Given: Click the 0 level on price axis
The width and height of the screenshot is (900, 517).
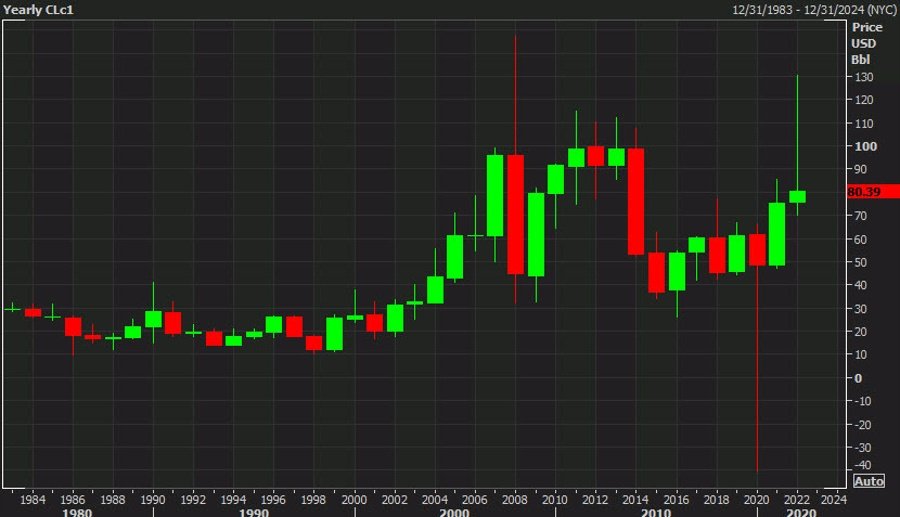Looking at the screenshot, I should tap(856, 378).
